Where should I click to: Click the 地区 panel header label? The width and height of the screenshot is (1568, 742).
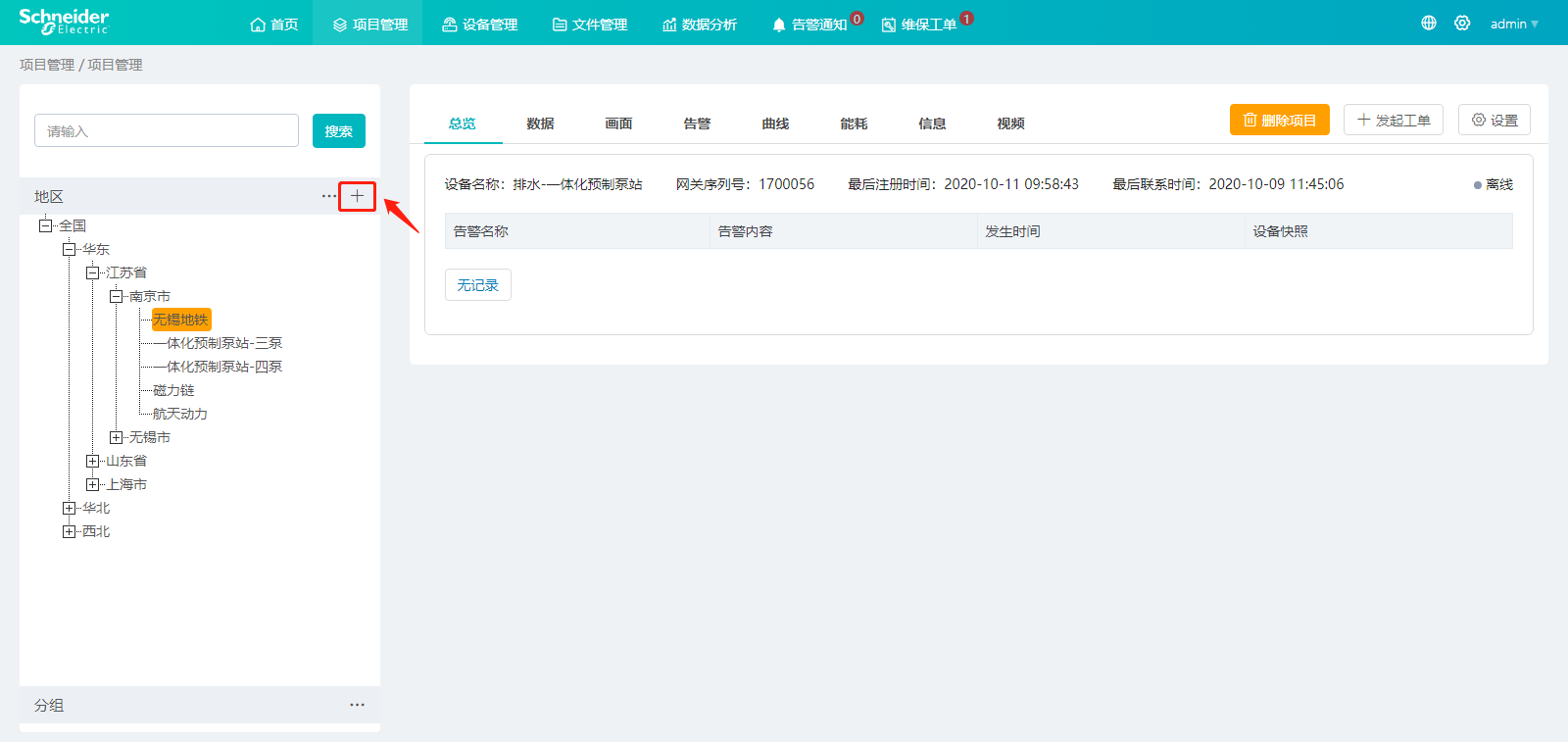(x=49, y=196)
